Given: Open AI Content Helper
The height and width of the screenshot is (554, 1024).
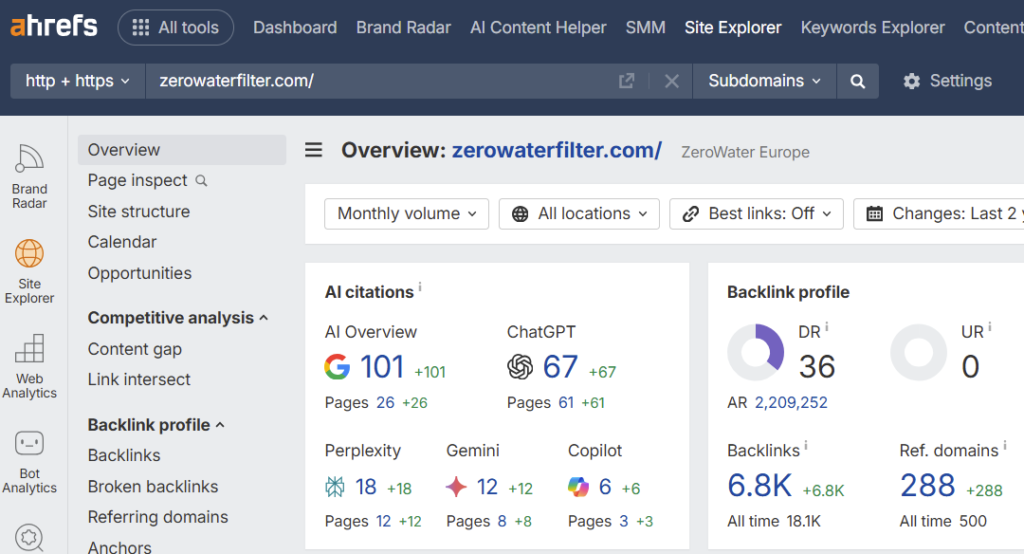Looking at the screenshot, I should click(x=538, y=27).
